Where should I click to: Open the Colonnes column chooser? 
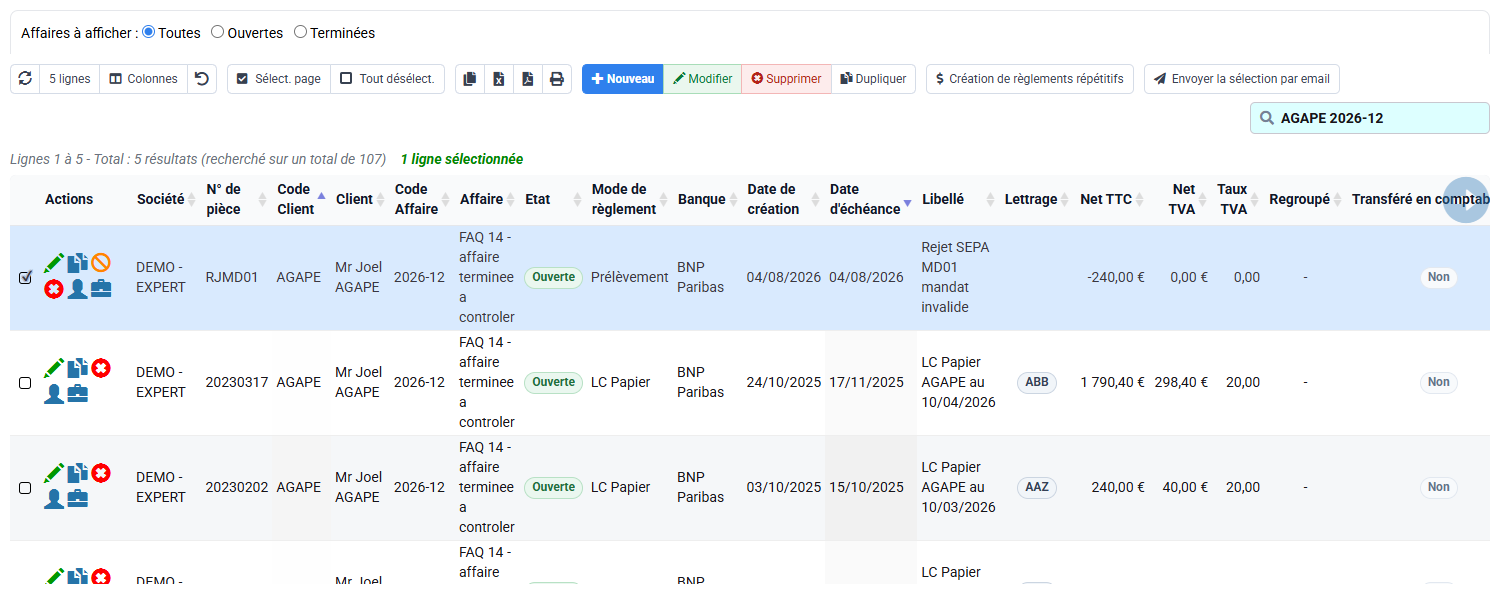(144, 79)
